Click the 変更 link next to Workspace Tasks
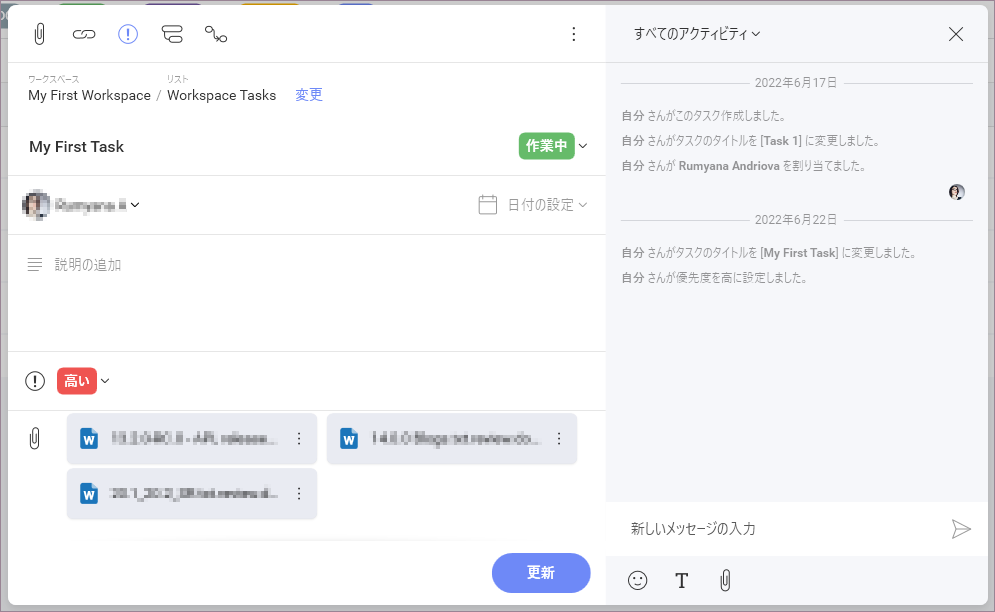 (x=309, y=95)
